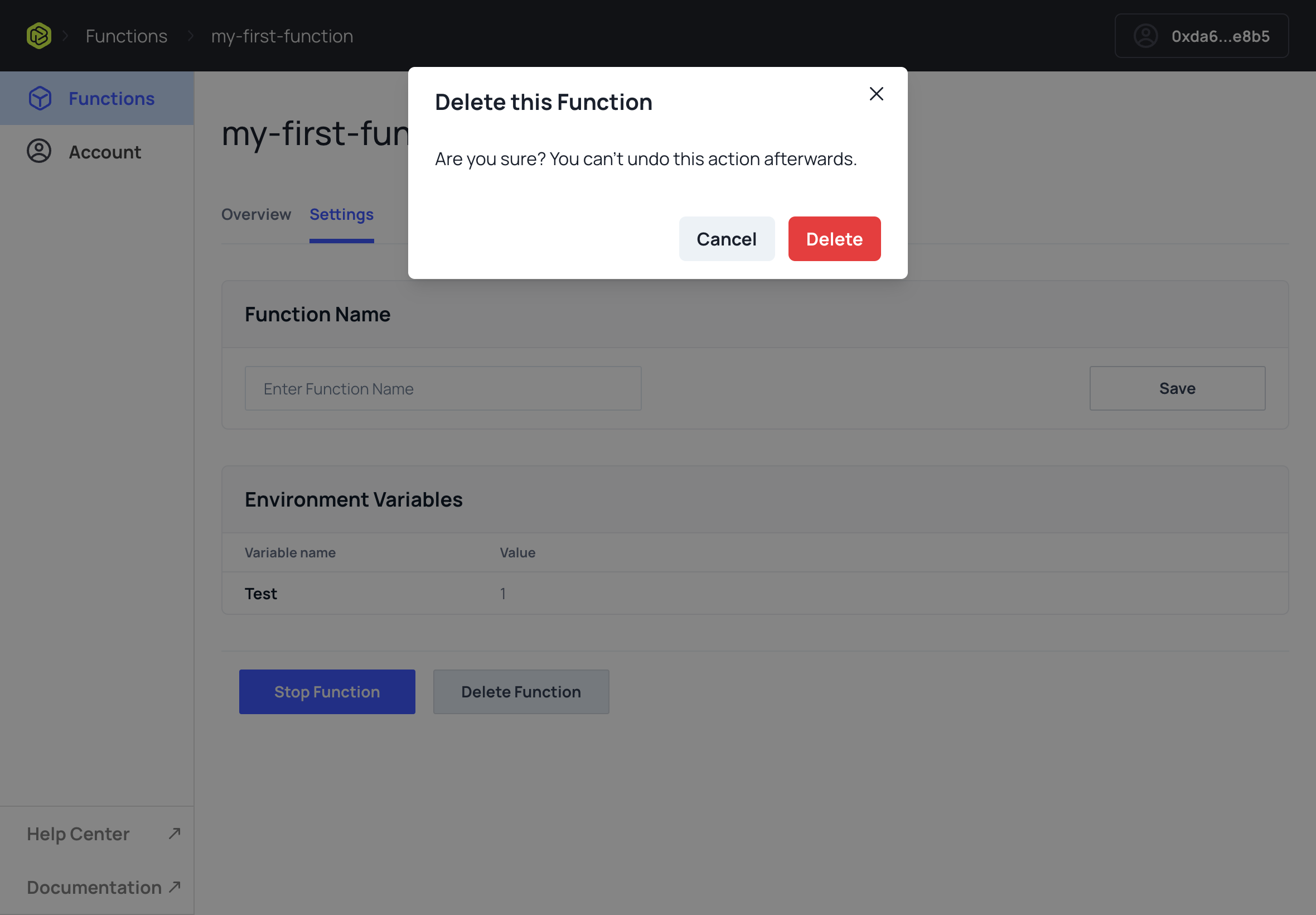
Task: Click the Save button
Action: [1177, 389]
